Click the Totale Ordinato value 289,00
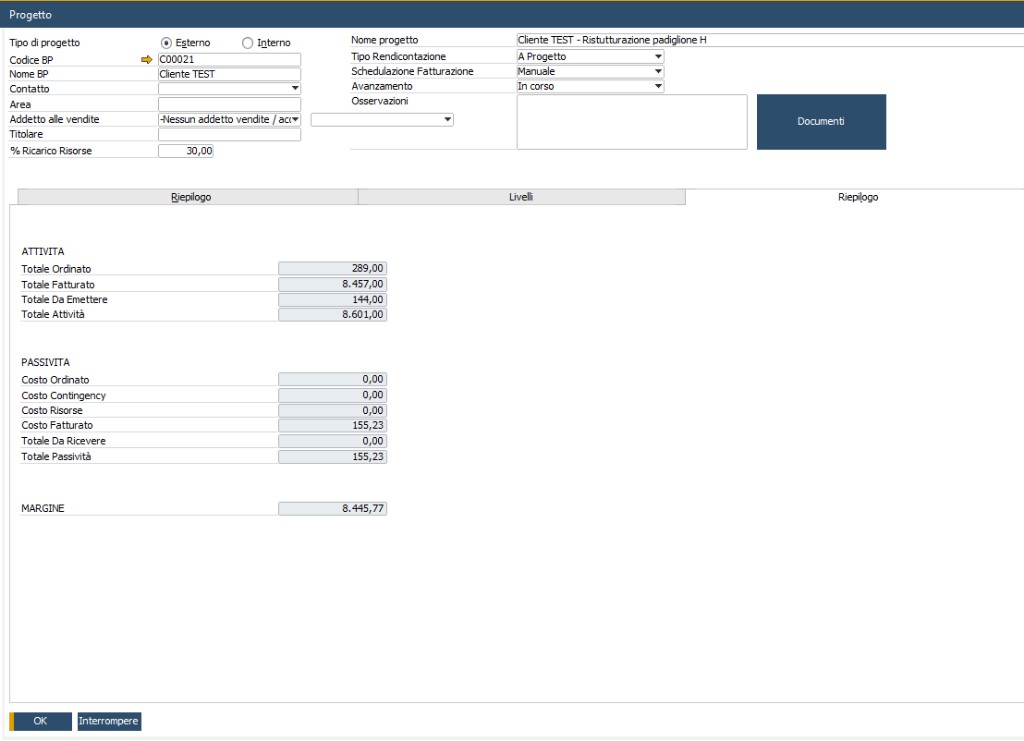Screen dimensions: 1024x741 (332, 268)
